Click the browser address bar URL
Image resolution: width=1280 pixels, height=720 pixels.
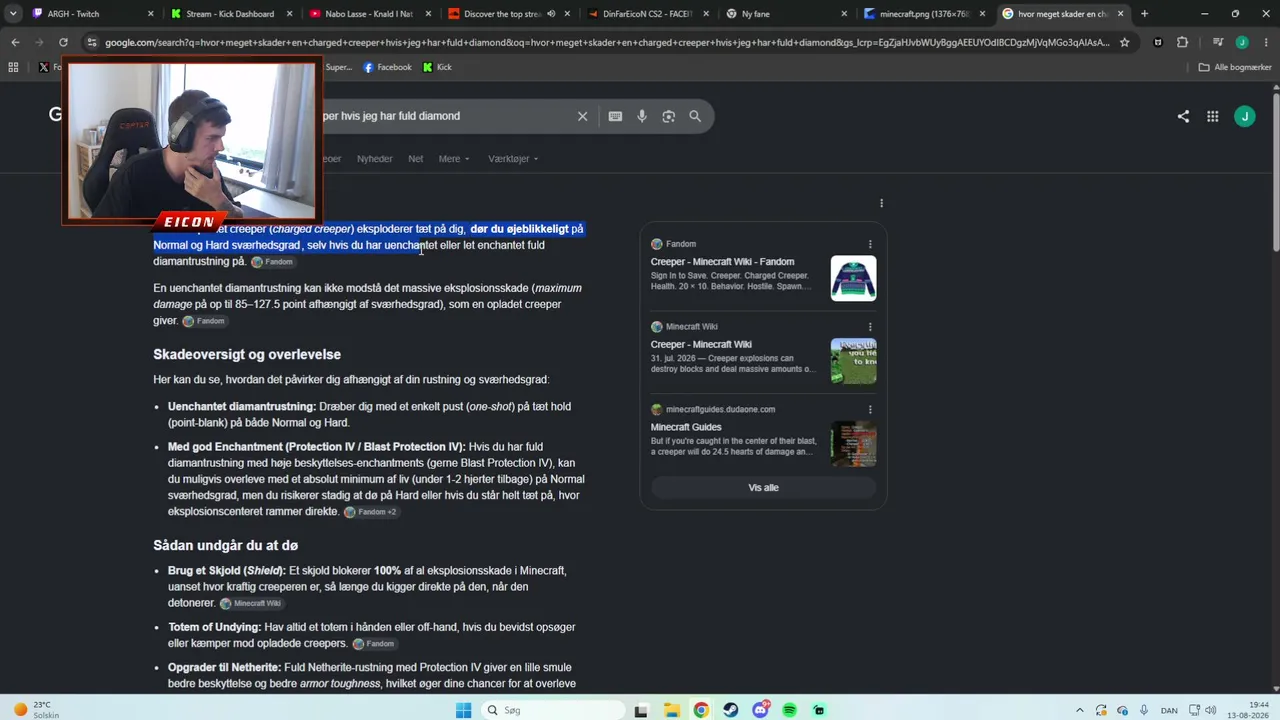[x=607, y=43]
